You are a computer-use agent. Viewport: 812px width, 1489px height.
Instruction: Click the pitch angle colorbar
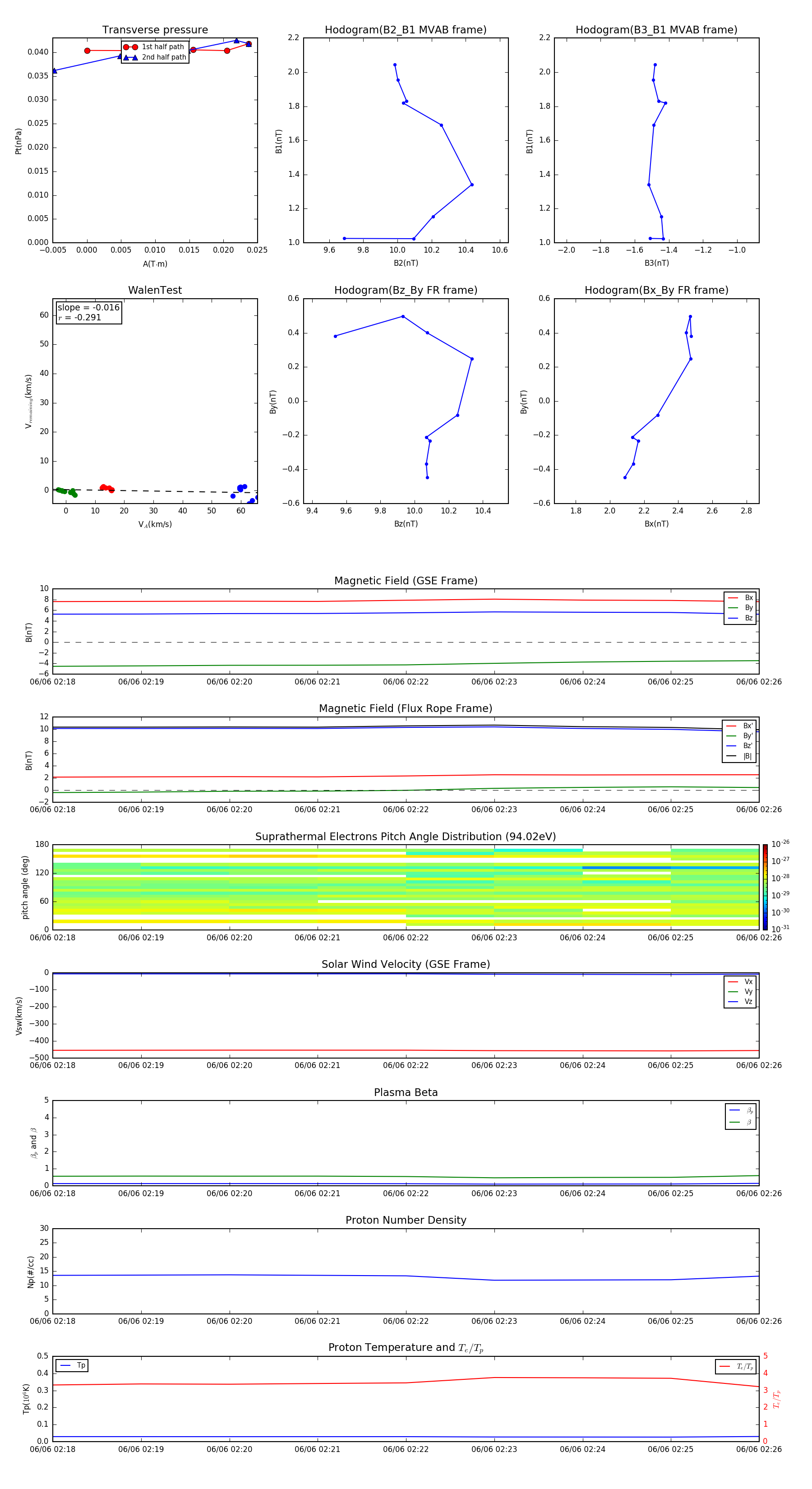(765, 887)
